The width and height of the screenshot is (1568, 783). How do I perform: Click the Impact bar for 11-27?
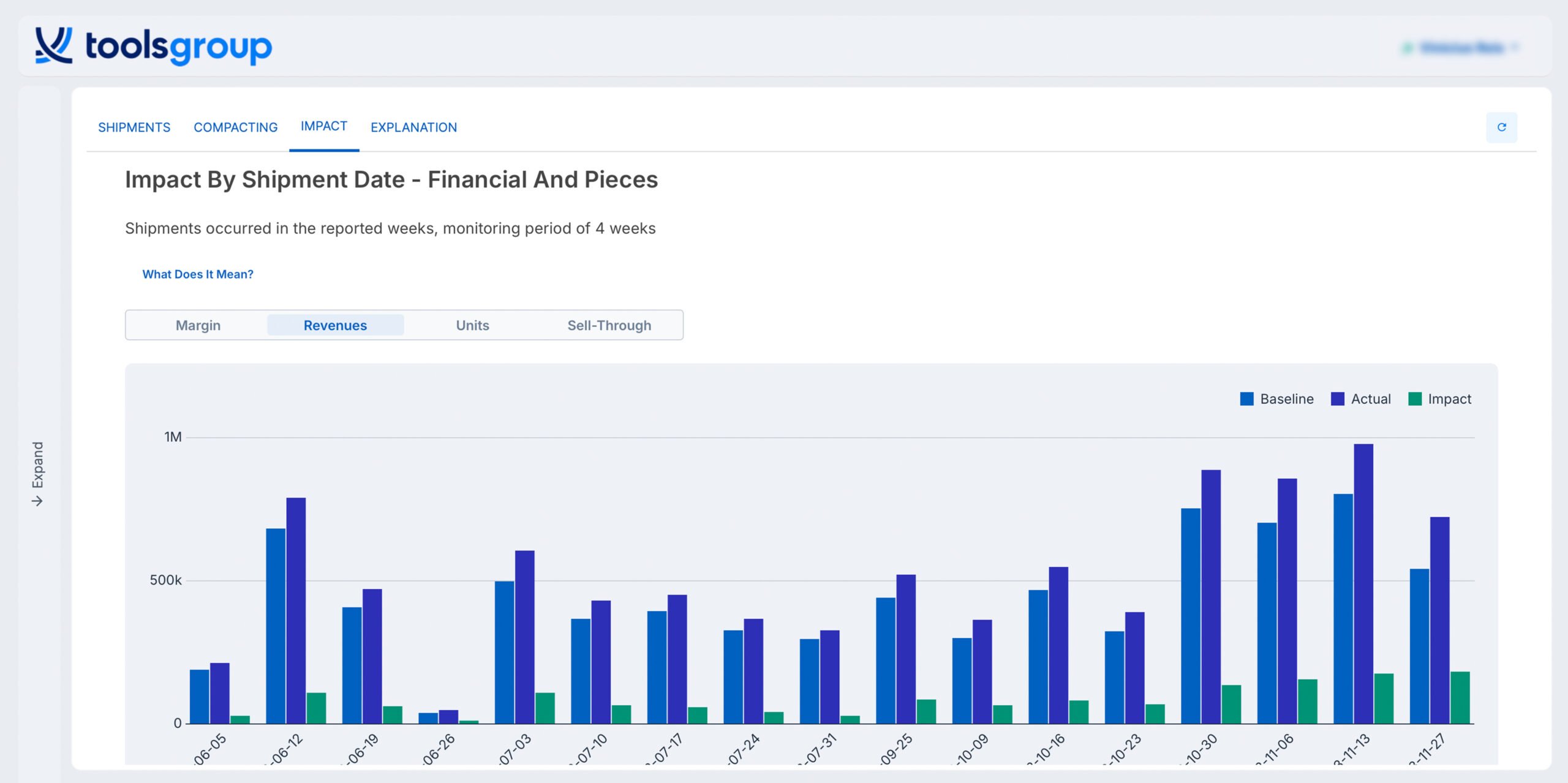[x=1460, y=697]
